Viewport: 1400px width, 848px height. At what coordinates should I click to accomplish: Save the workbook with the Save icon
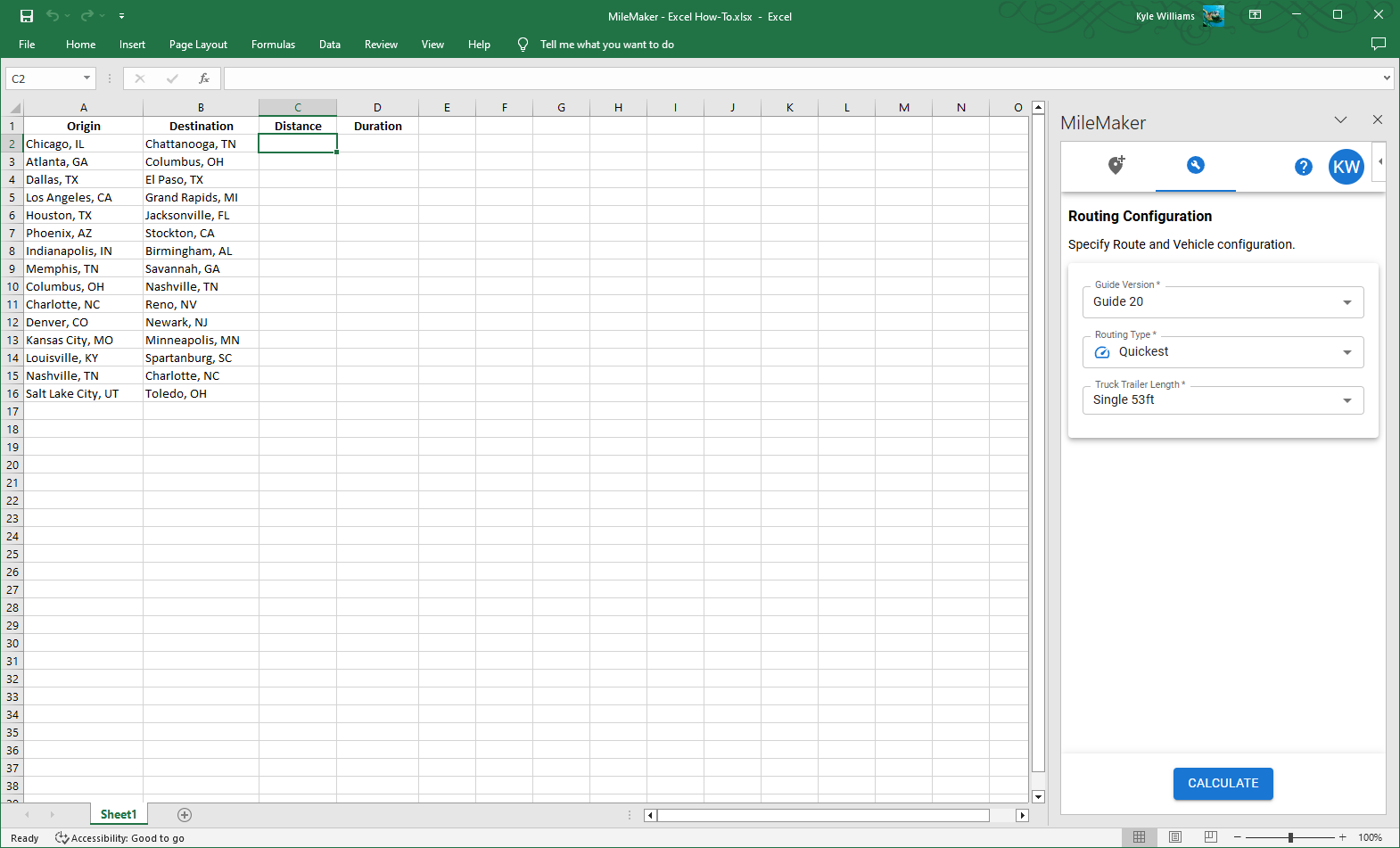(27, 16)
